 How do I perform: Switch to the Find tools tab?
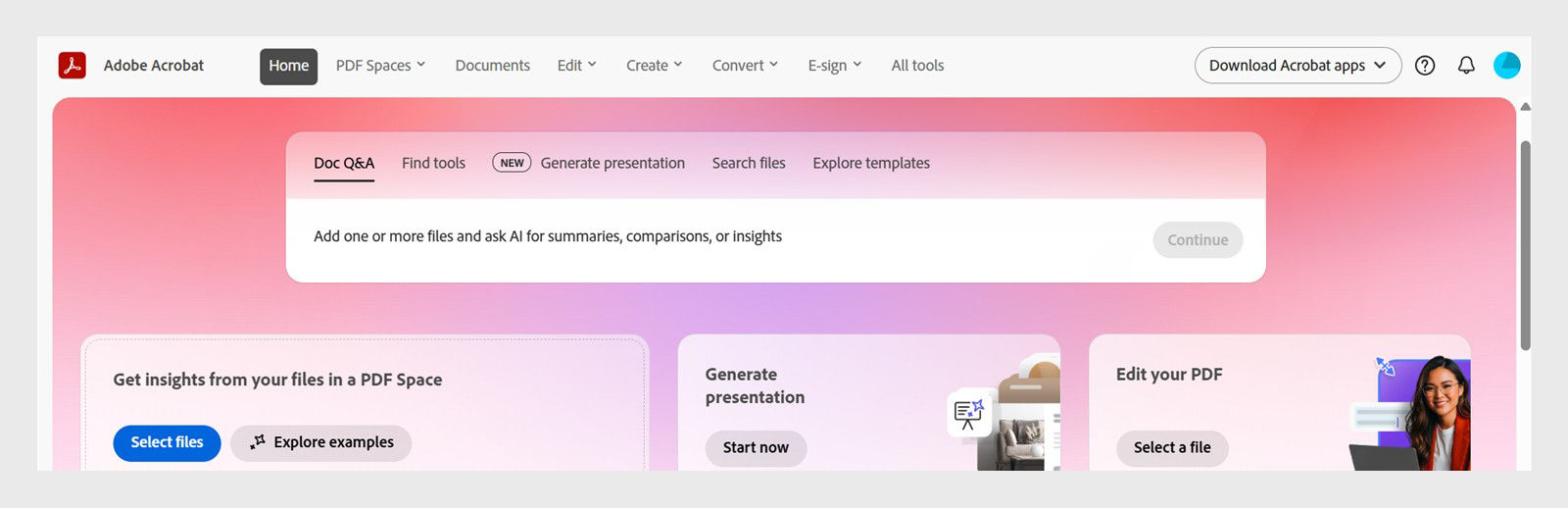coord(433,164)
